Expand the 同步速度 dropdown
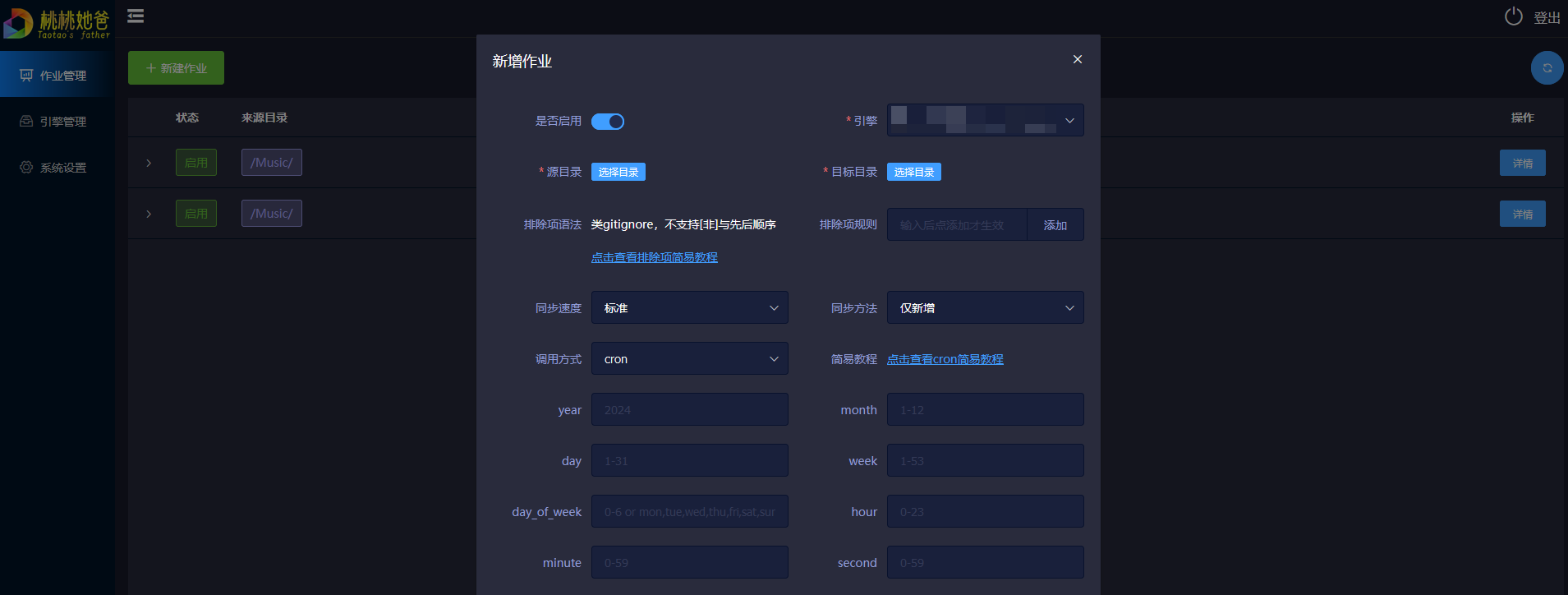This screenshot has height=595, width=1568. click(689, 308)
